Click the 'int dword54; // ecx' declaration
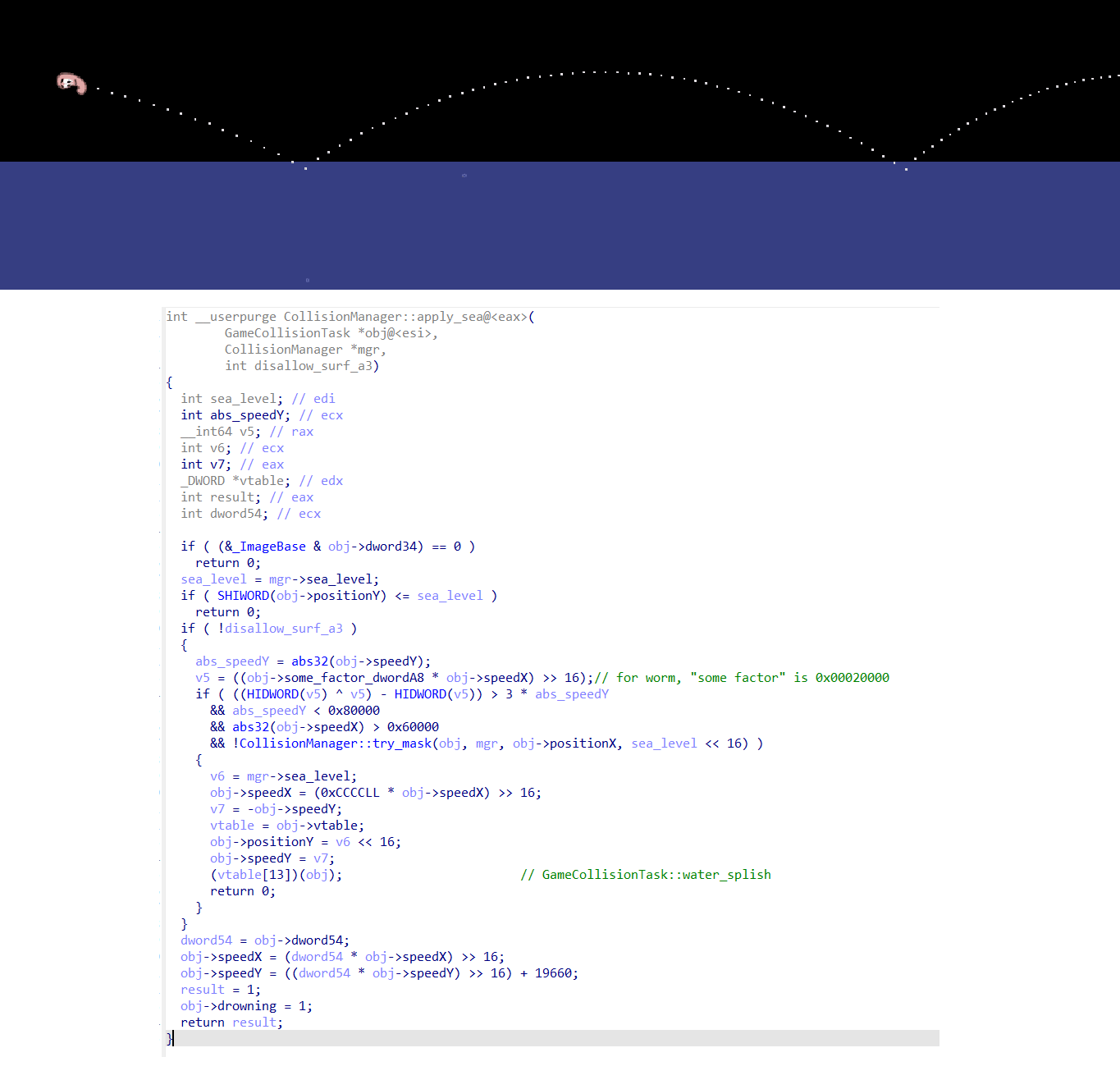This screenshot has width=1120, height=1089. coord(251,514)
